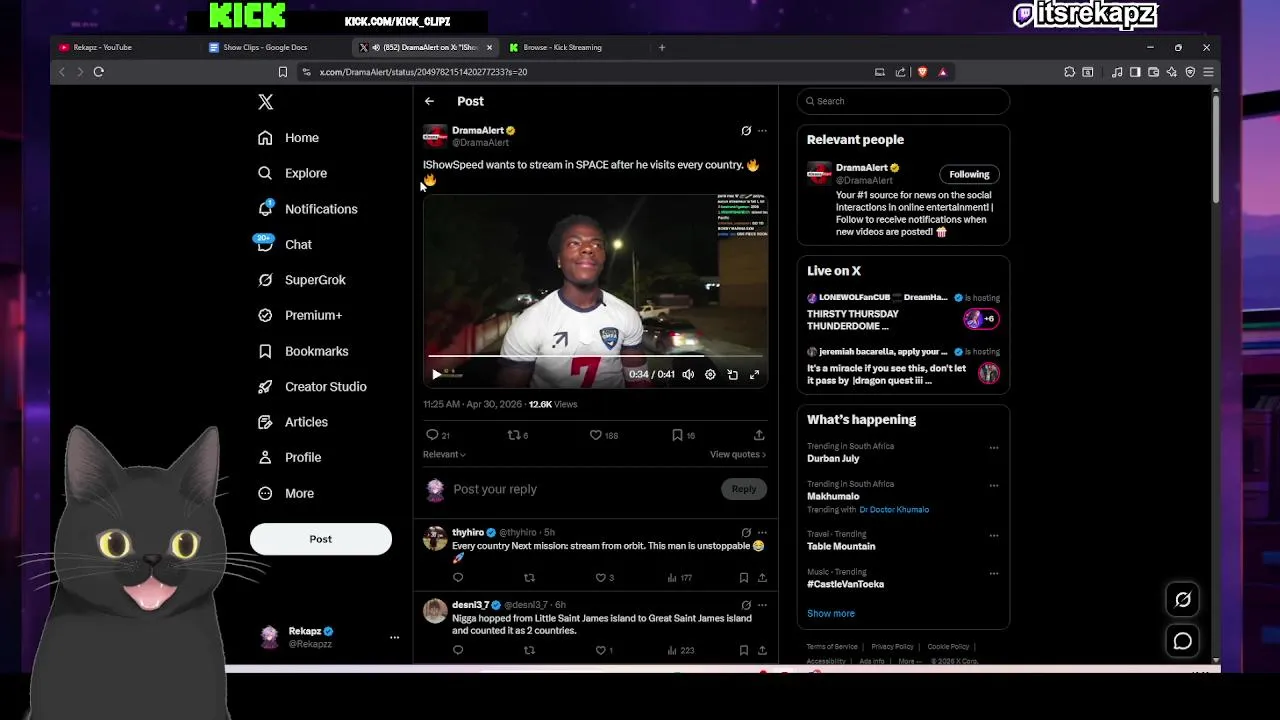1280x720 pixels.
Task: Click the Following button for DramaAlert
Action: [x=969, y=174]
